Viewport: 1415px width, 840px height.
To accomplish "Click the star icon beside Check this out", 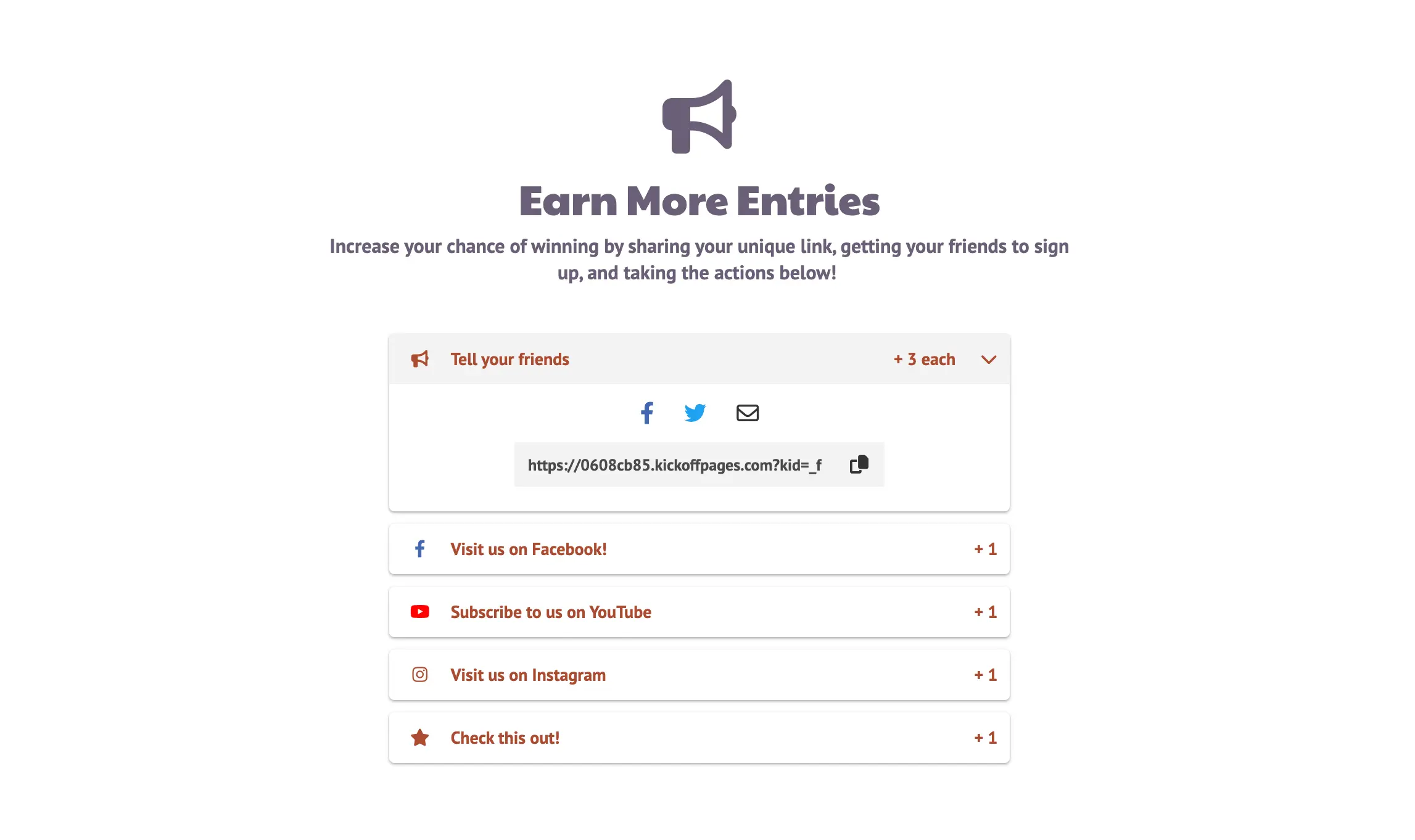I will (419, 738).
